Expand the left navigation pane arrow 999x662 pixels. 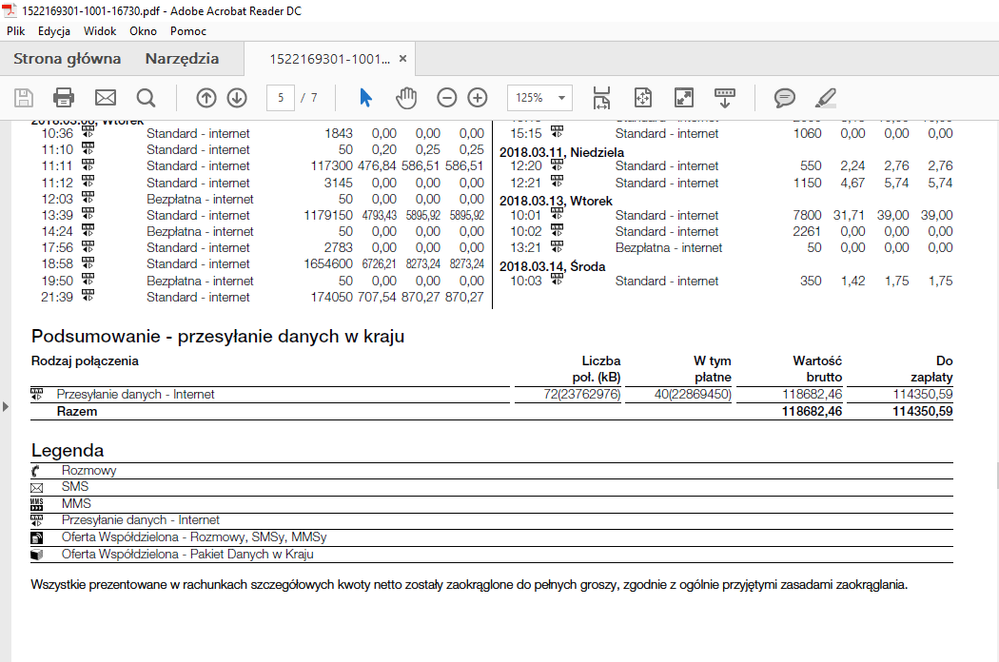(x=5, y=406)
